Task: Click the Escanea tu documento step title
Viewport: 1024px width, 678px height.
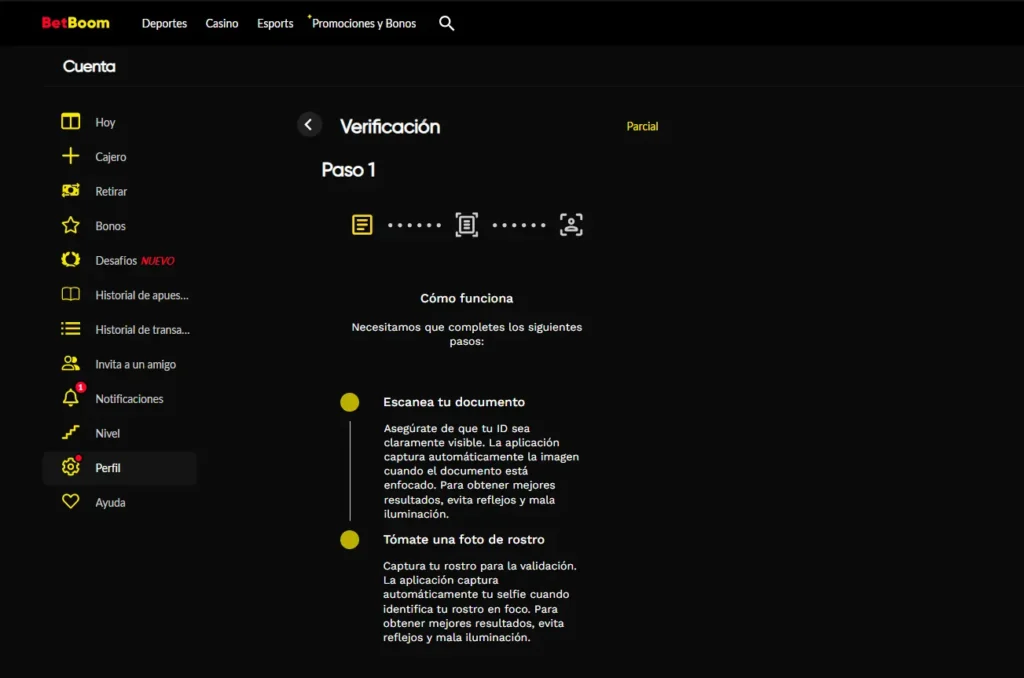Action: (x=454, y=402)
